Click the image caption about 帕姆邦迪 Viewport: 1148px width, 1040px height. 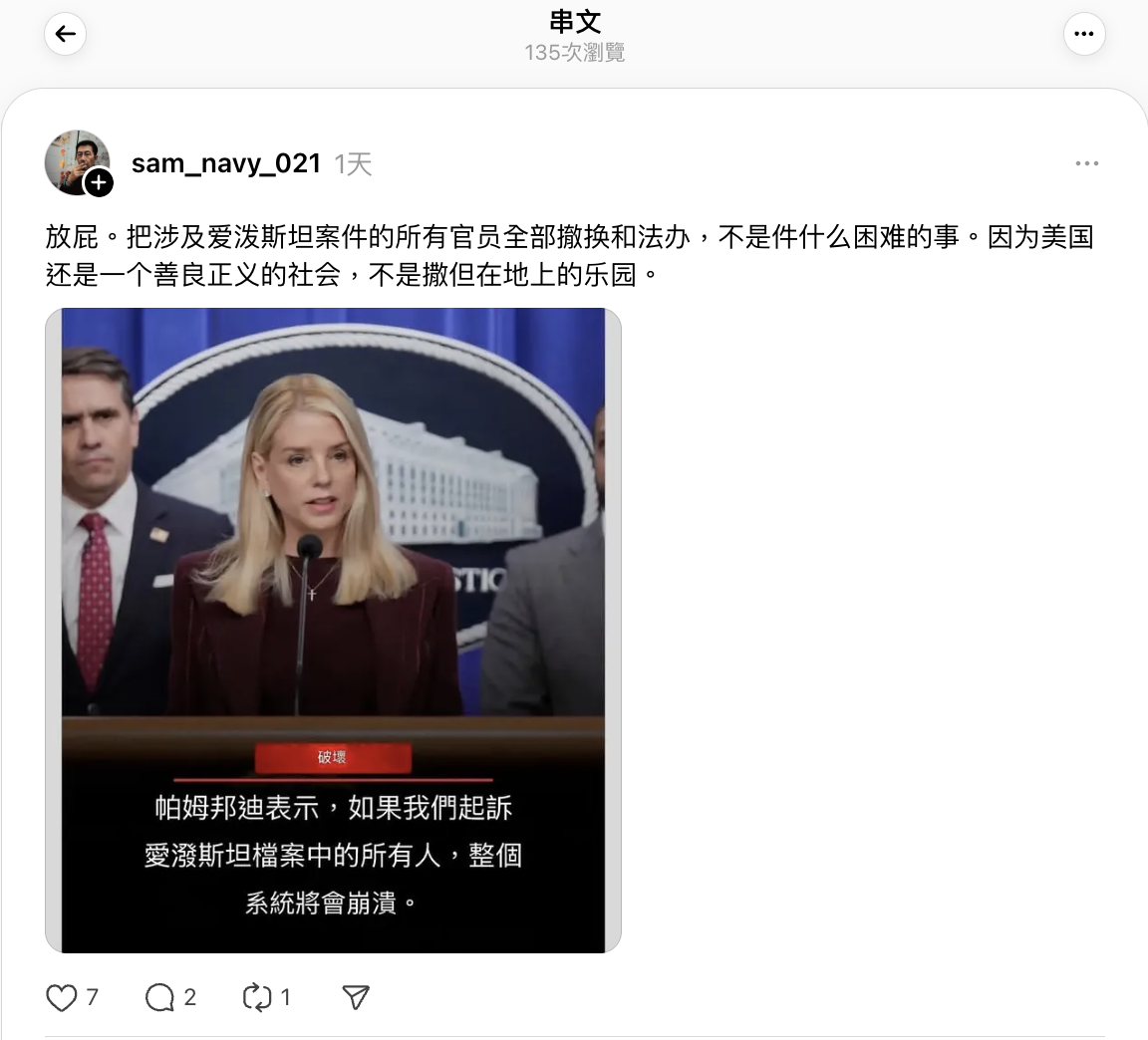(333, 855)
